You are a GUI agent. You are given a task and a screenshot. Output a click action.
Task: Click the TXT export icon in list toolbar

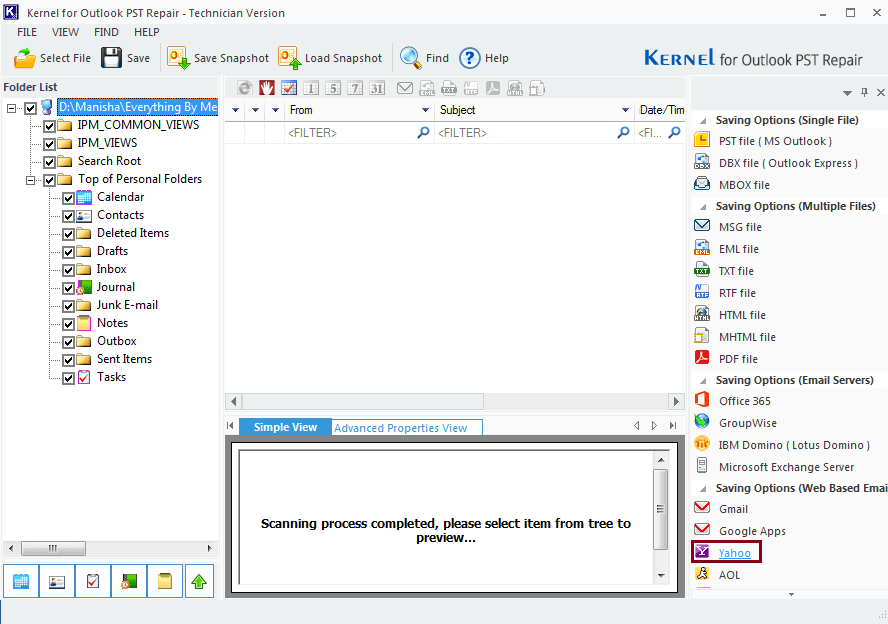pyautogui.click(x=449, y=88)
